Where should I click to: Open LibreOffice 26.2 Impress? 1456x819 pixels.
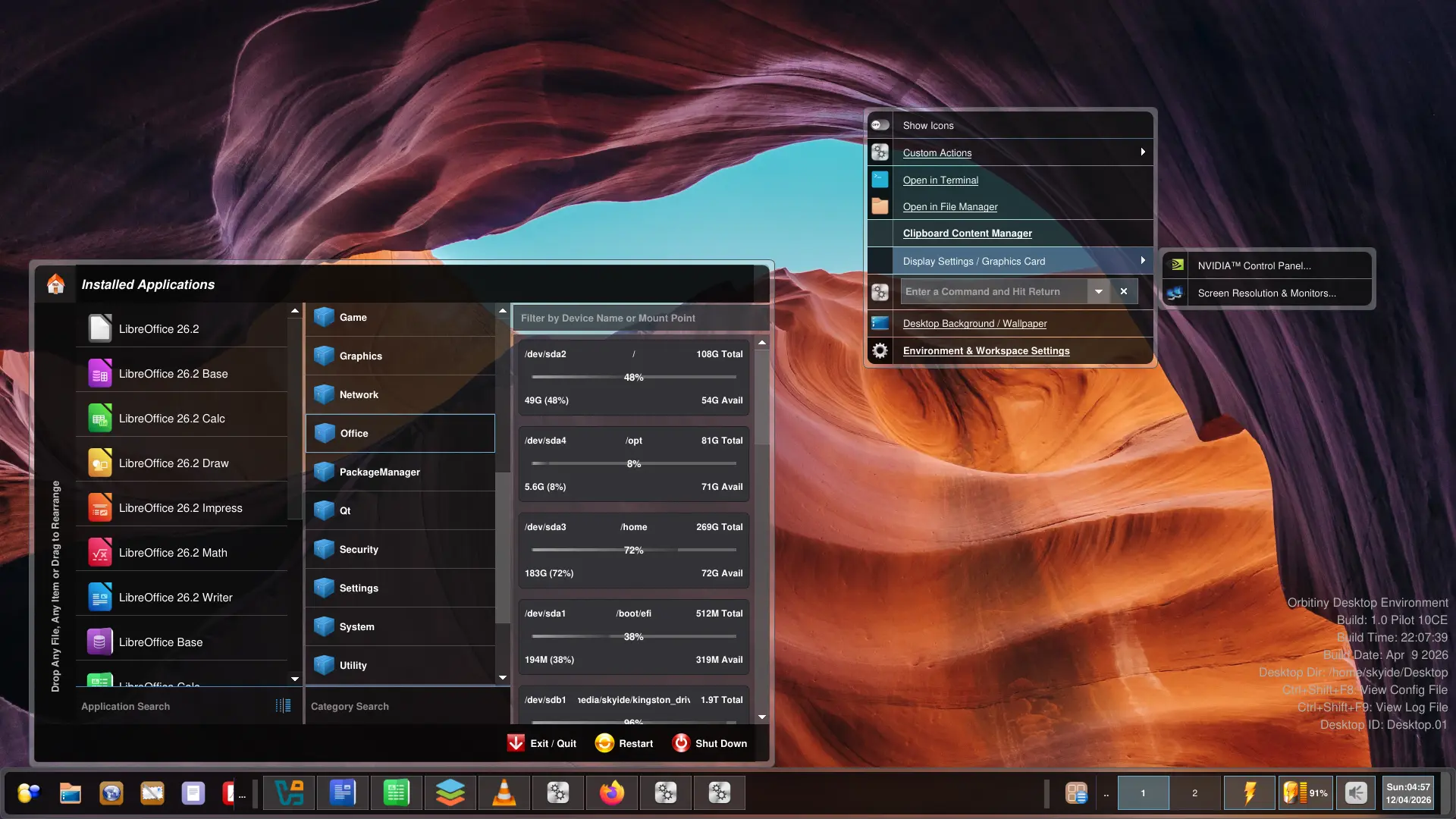click(x=180, y=508)
